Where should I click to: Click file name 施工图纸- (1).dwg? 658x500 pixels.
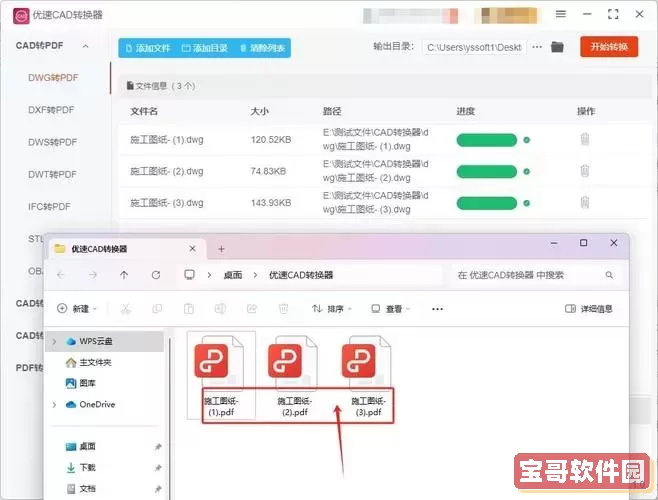pos(167,139)
